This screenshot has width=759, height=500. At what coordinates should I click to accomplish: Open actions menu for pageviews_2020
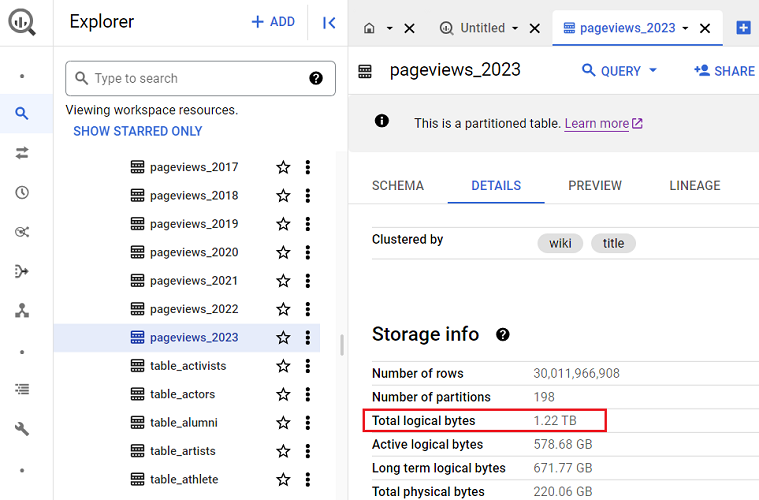308,252
